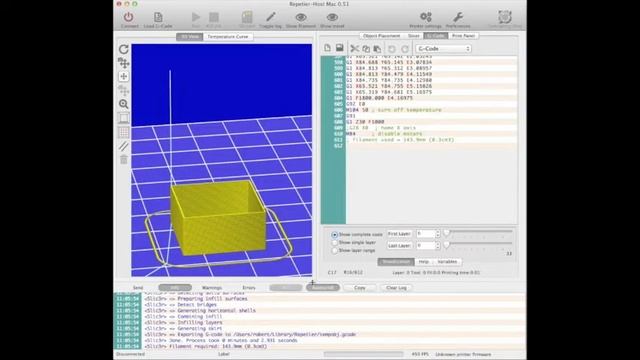Open Preferences wrench icon

[458, 17]
